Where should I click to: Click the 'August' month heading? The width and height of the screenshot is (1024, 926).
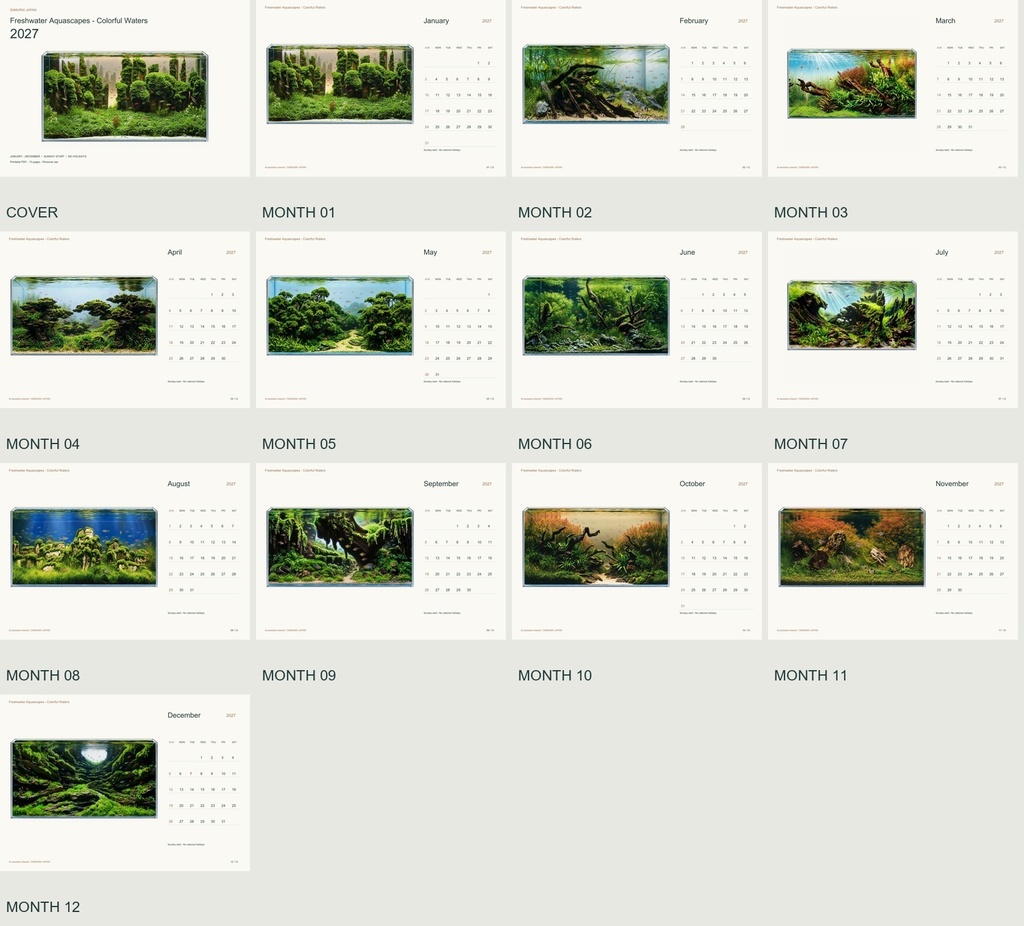pyautogui.click(x=178, y=484)
